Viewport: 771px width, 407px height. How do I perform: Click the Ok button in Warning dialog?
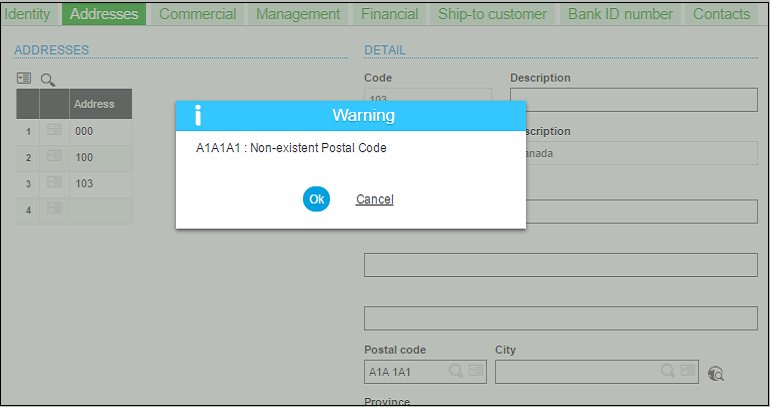coord(316,199)
